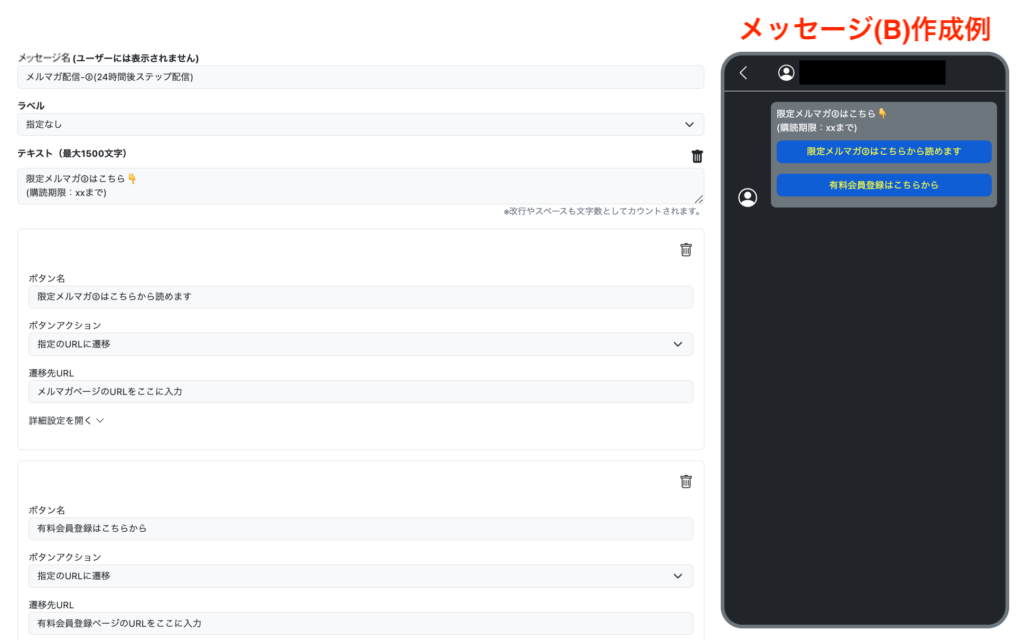Click 遷移先URL field for メルマガページ
The height and width of the screenshot is (640, 1024).
(360, 392)
